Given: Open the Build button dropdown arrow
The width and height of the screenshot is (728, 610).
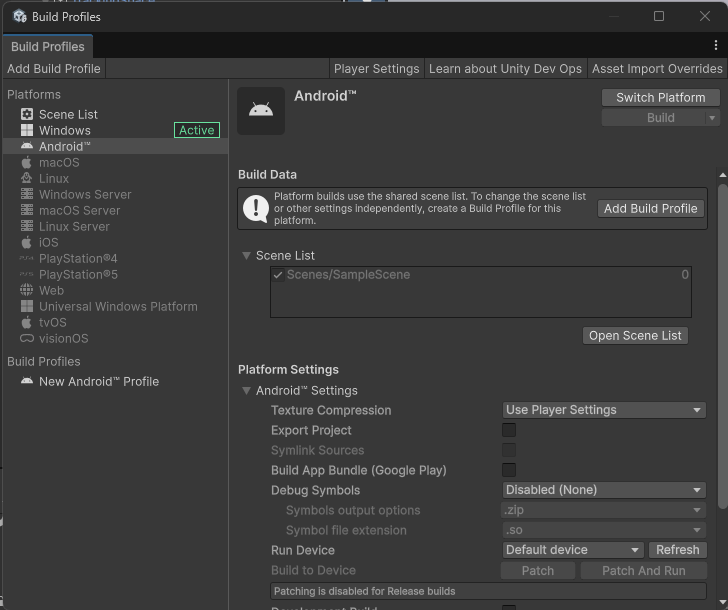Looking at the screenshot, I should (x=712, y=118).
